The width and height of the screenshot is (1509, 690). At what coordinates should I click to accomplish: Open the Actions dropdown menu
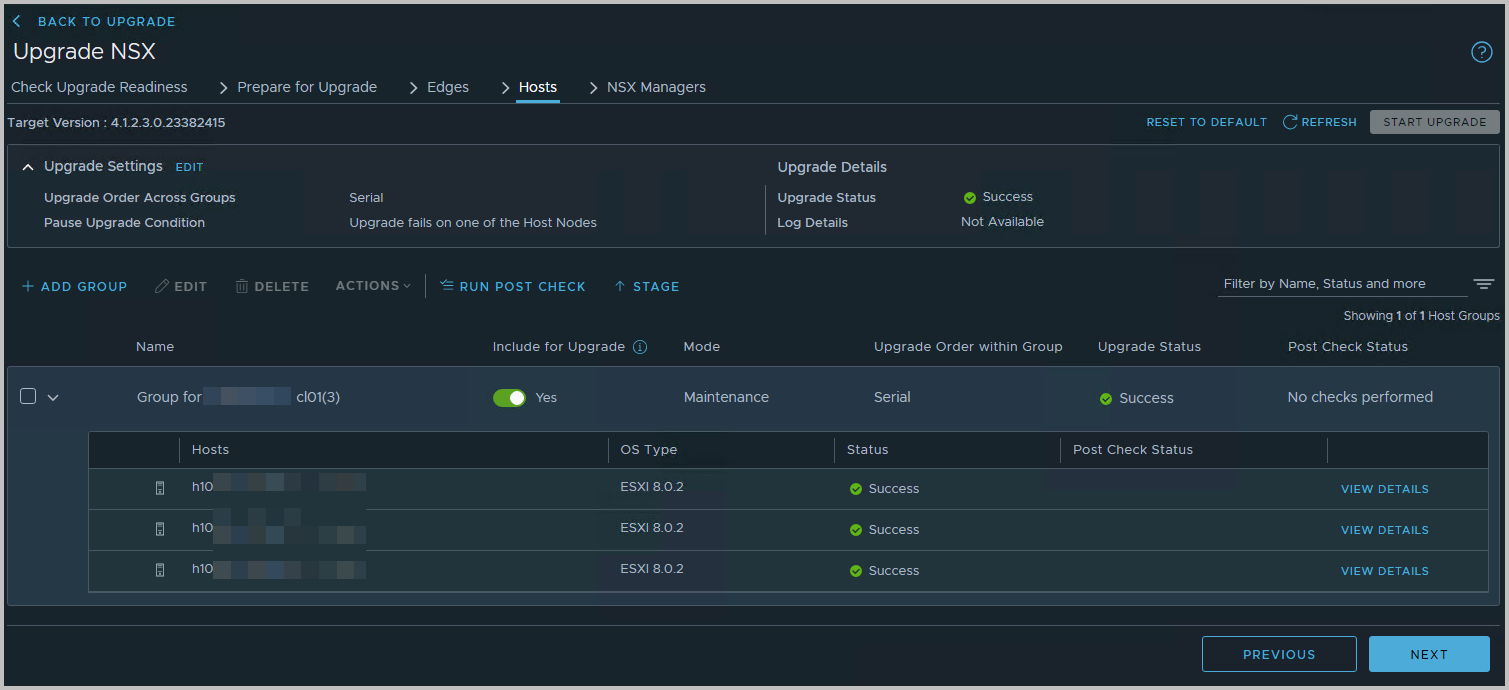[x=372, y=286]
